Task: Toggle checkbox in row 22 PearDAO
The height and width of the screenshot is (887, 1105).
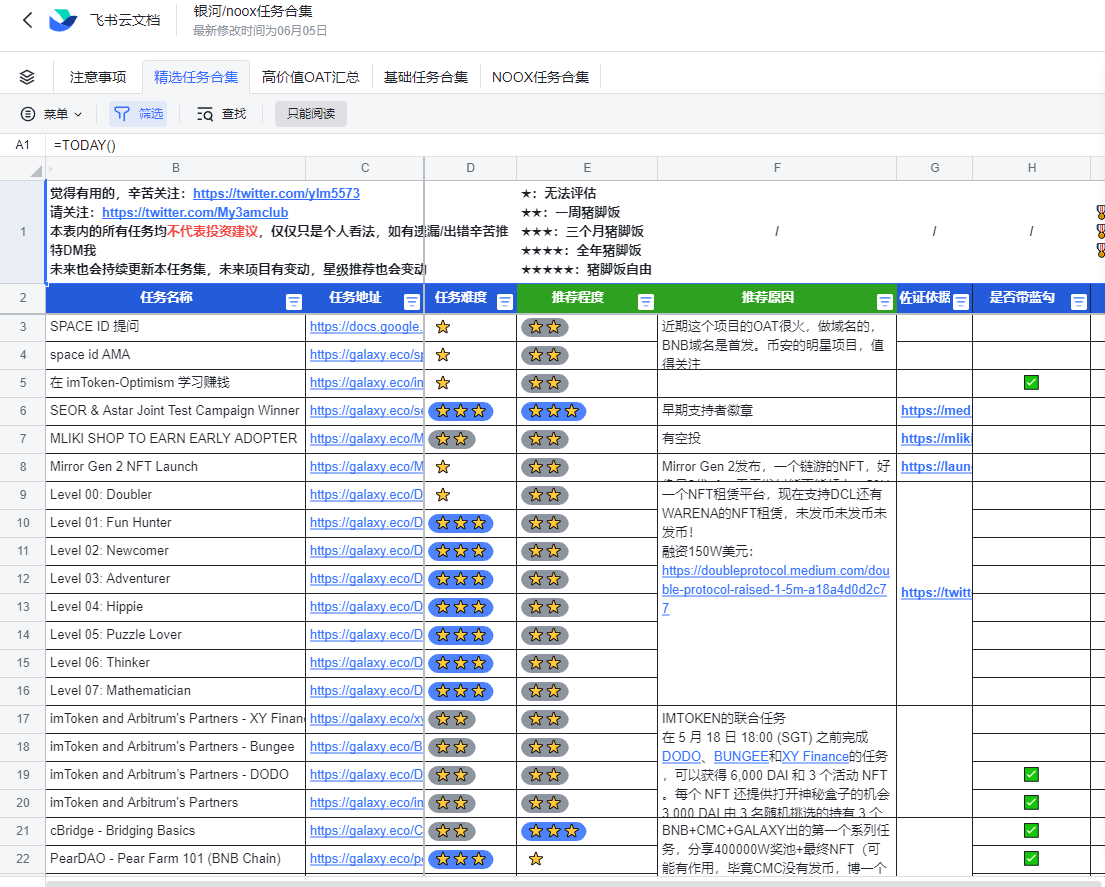Action: (1031, 858)
